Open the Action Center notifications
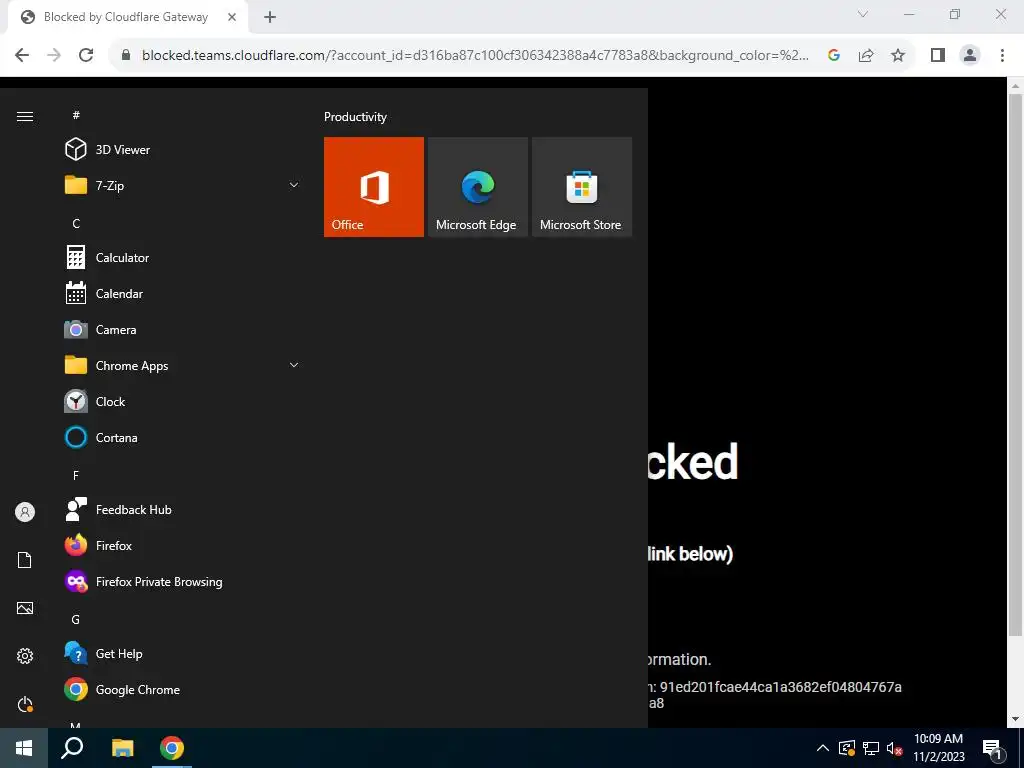1024x768 pixels. [x=993, y=748]
